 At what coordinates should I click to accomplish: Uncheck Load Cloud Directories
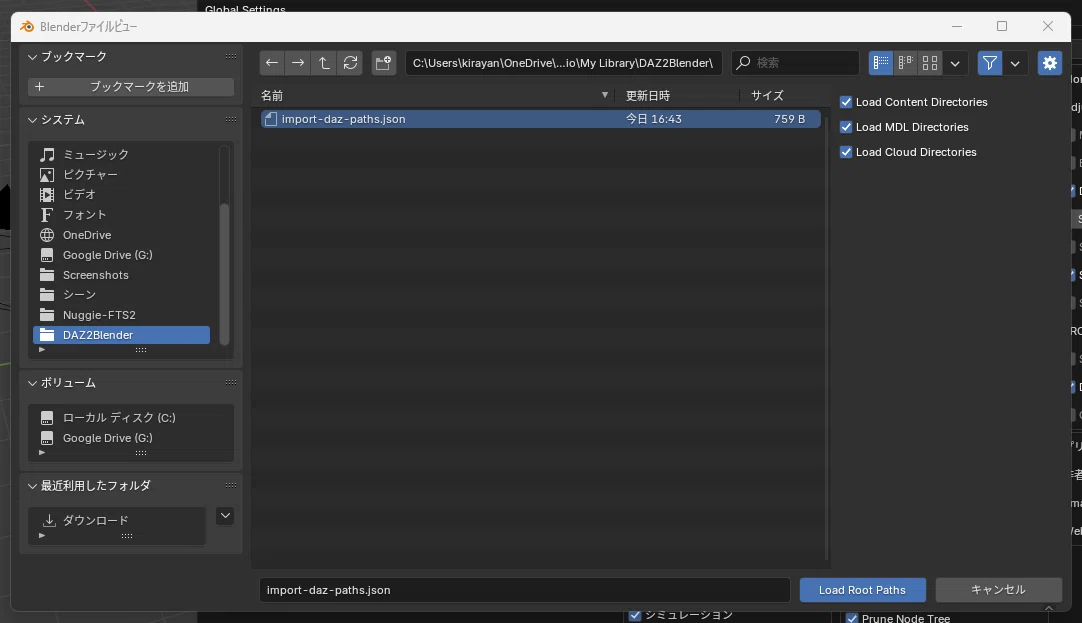click(x=846, y=152)
